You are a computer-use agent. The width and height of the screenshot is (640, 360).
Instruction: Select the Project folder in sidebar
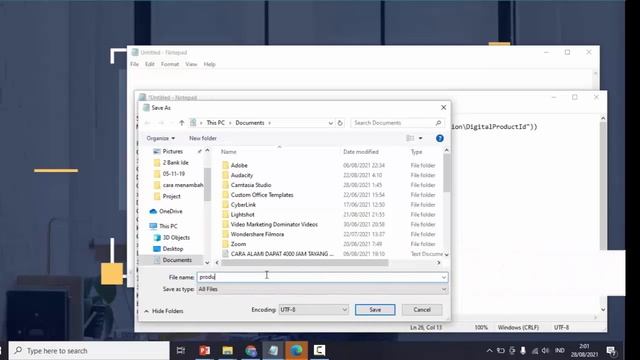[x=171, y=196]
